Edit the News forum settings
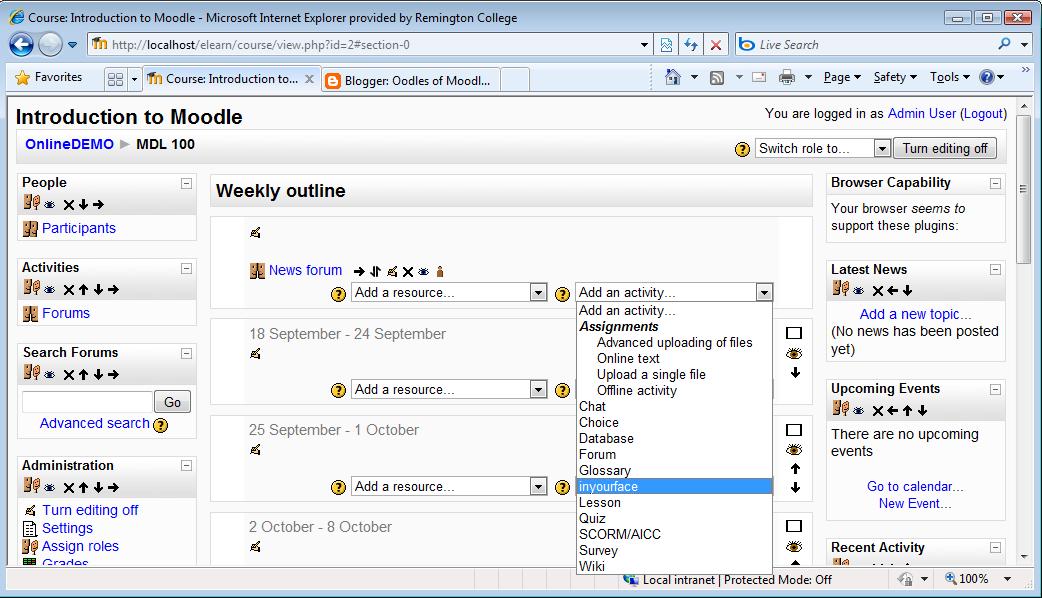This screenshot has height=598, width=1042. click(392, 270)
